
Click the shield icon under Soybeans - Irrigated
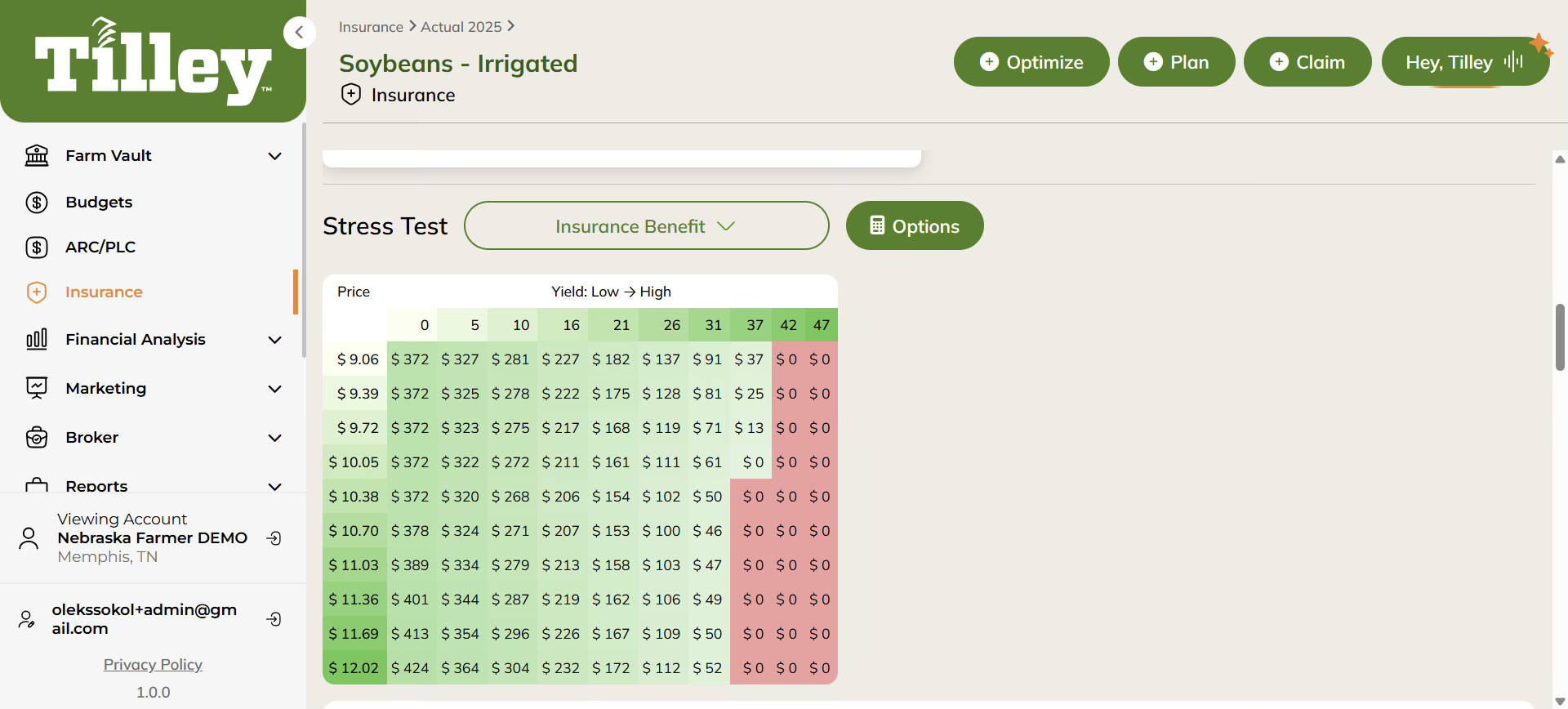[x=351, y=94]
